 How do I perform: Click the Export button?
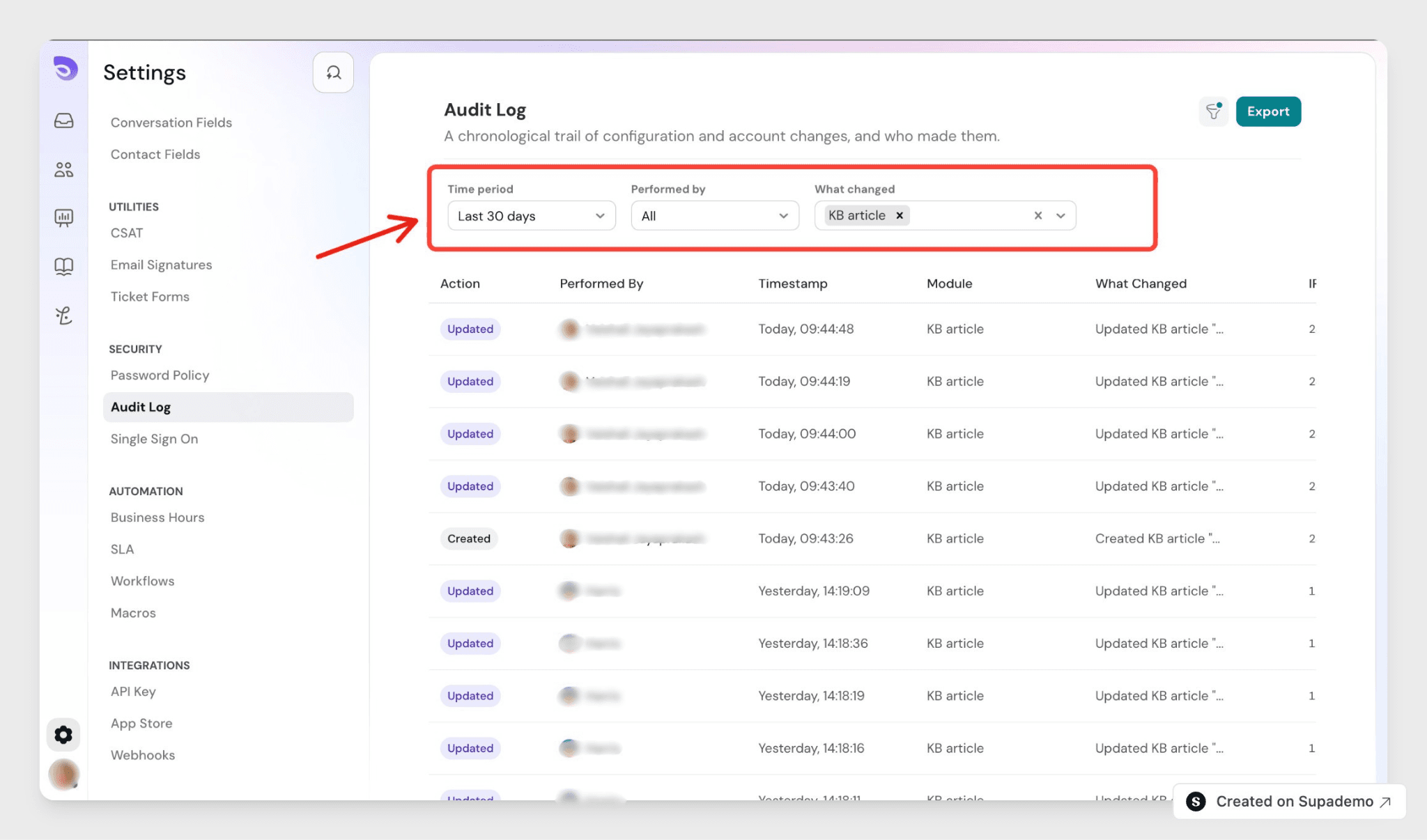1268,111
